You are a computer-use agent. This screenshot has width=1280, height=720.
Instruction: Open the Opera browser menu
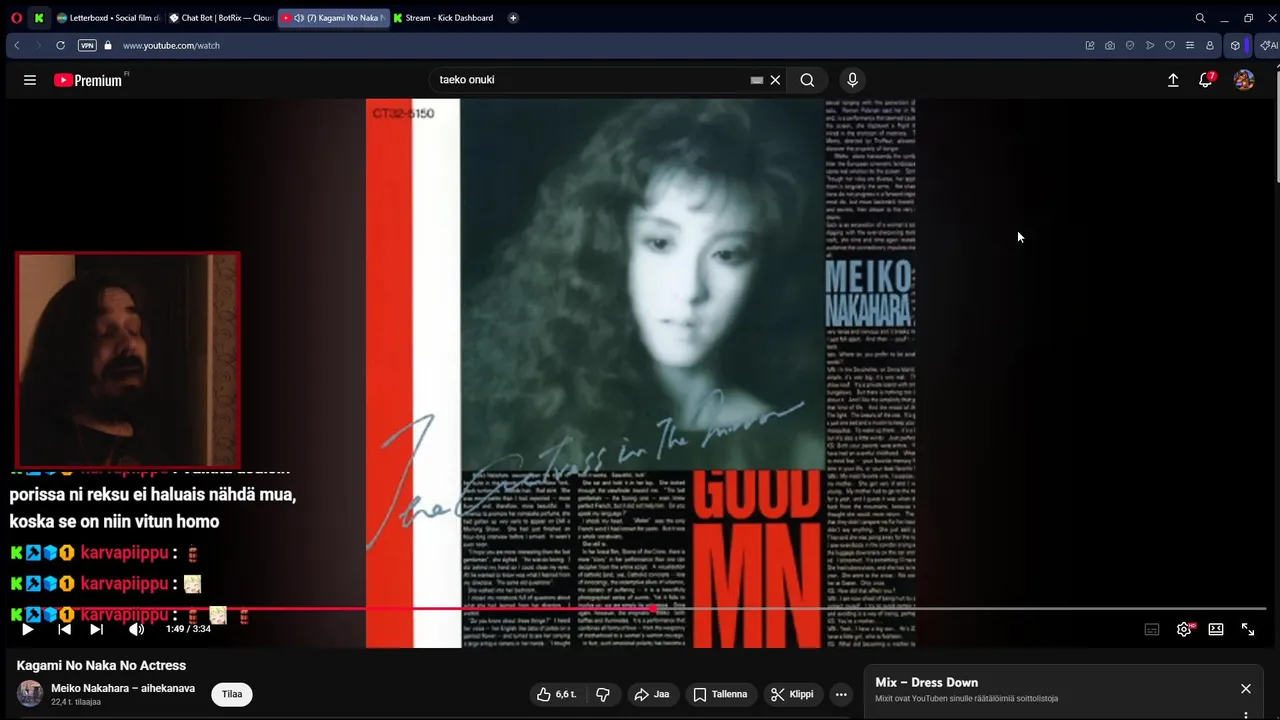pos(16,18)
